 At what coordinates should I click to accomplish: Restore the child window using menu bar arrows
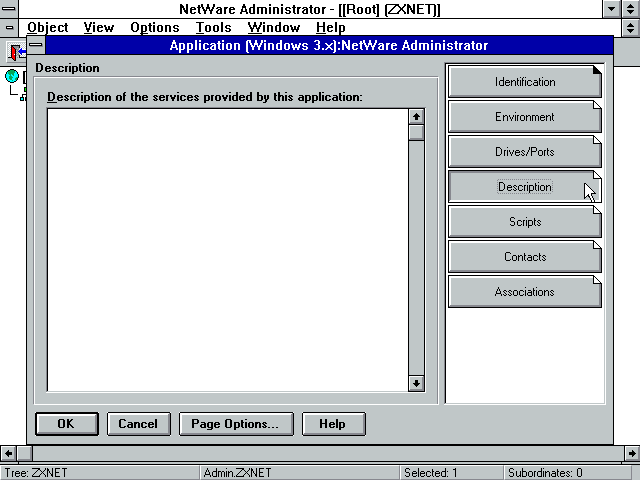pyautogui.click(x=631, y=27)
